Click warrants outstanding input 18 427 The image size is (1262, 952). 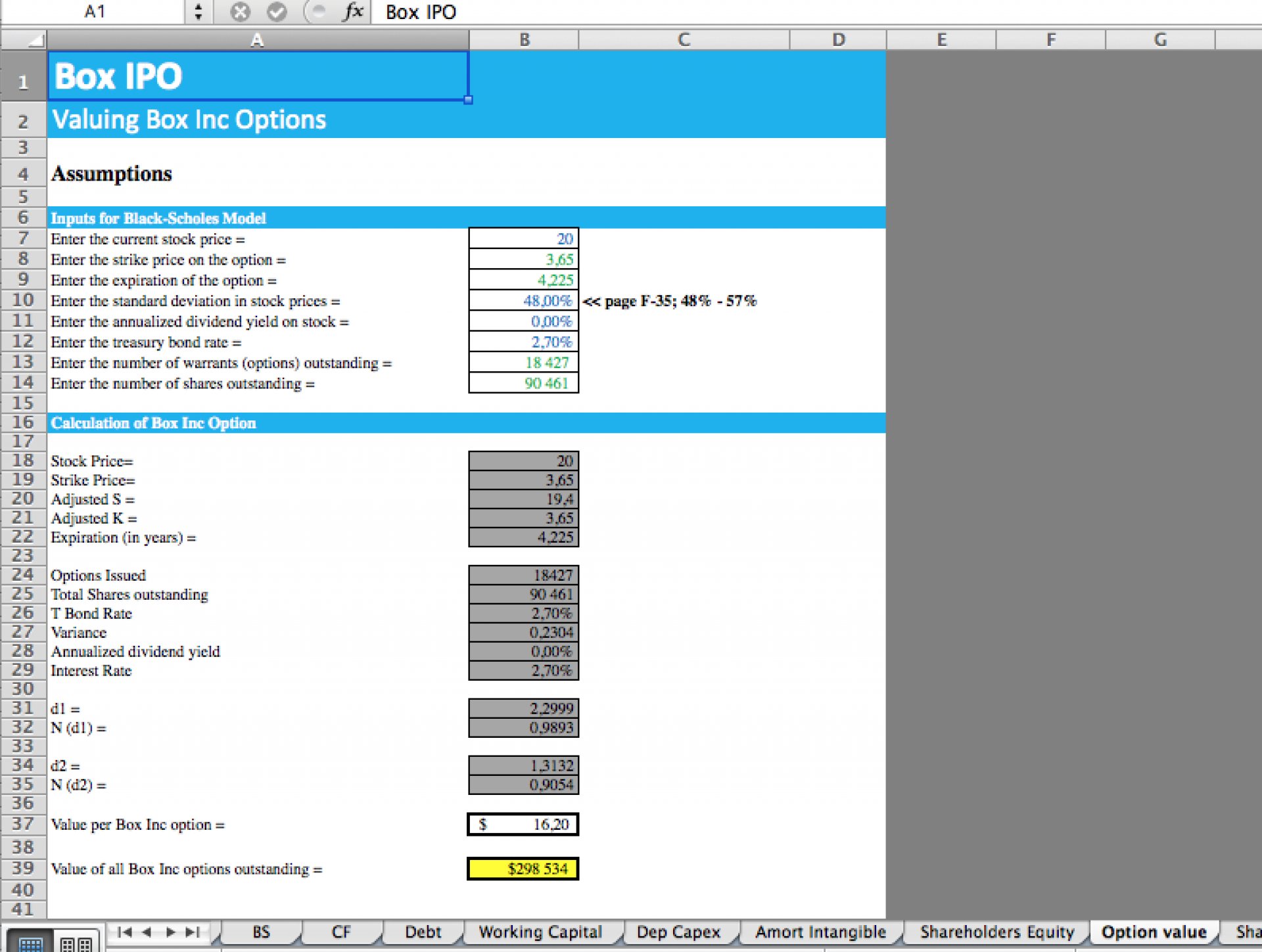524,363
